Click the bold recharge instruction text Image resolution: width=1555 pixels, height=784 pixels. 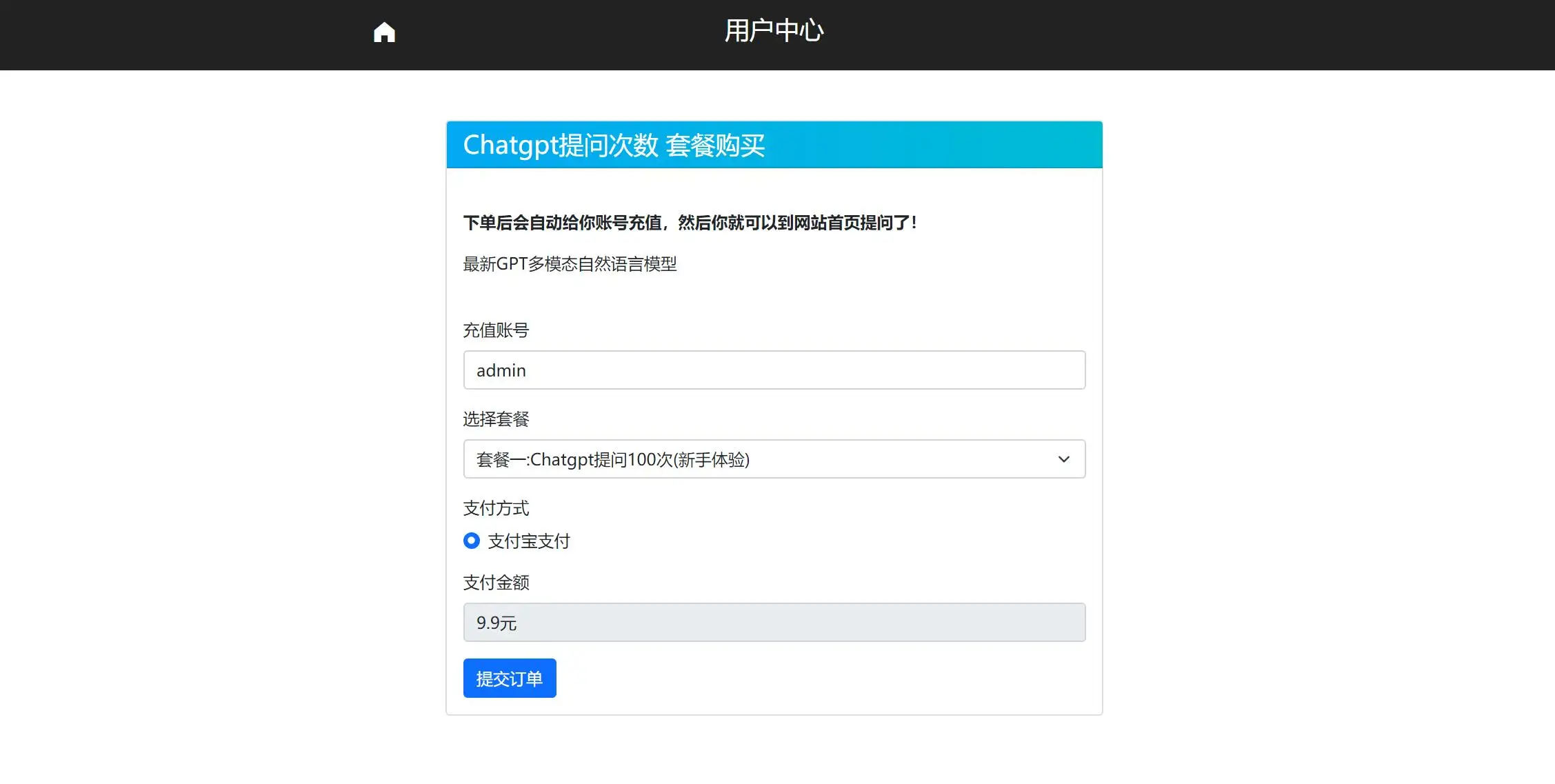(x=689, y=222)
